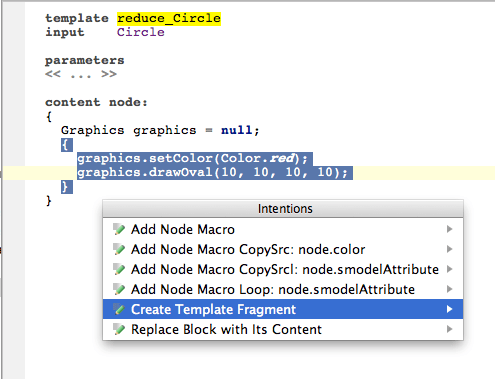Click the intention icon for Loop: node.smodelAttribute
This screenshot has width=495, height=379.
[119, 289]
